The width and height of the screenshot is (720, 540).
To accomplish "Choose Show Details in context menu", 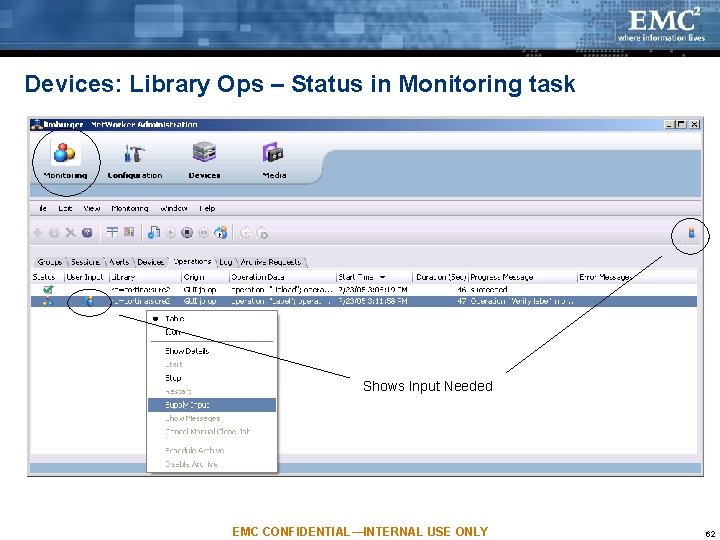I will click(x=212, y=351).
